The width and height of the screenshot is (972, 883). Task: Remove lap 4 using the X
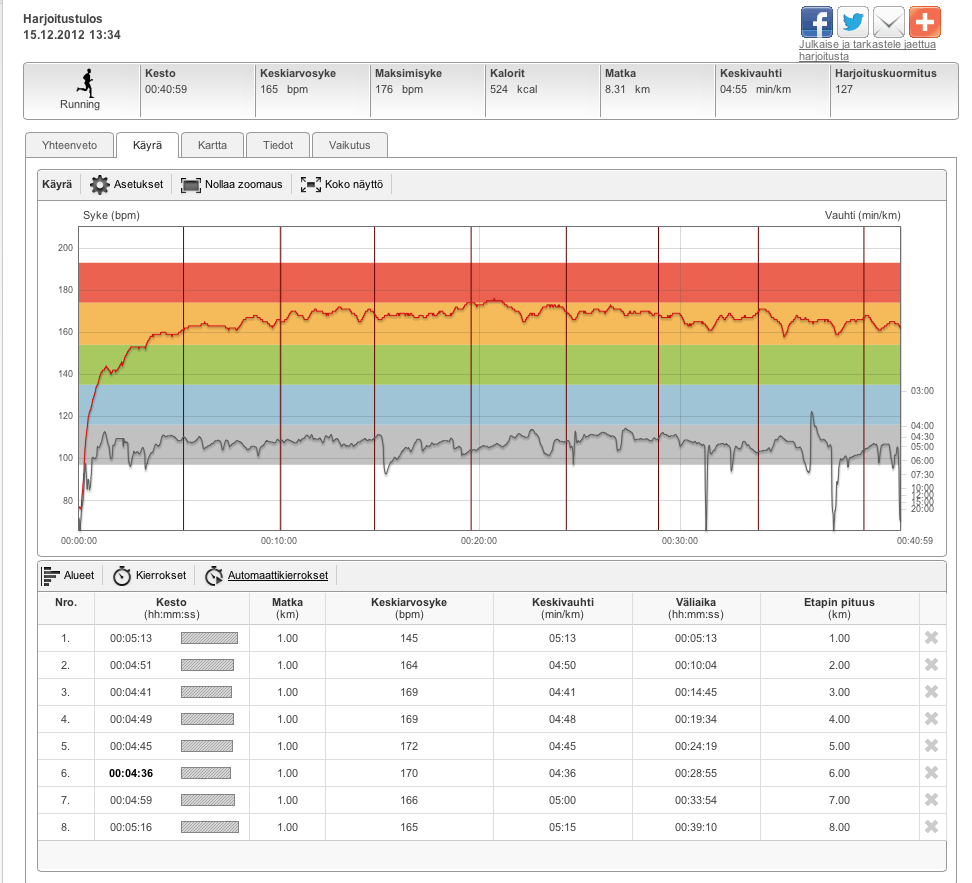click(x=931, y=719)
